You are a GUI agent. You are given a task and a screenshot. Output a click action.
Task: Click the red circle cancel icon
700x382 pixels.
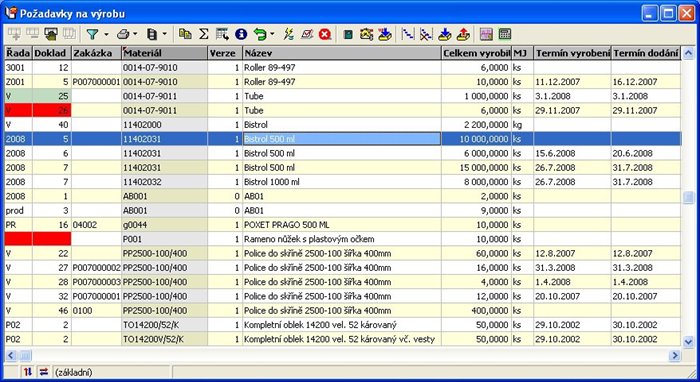(x=325, y=34)
